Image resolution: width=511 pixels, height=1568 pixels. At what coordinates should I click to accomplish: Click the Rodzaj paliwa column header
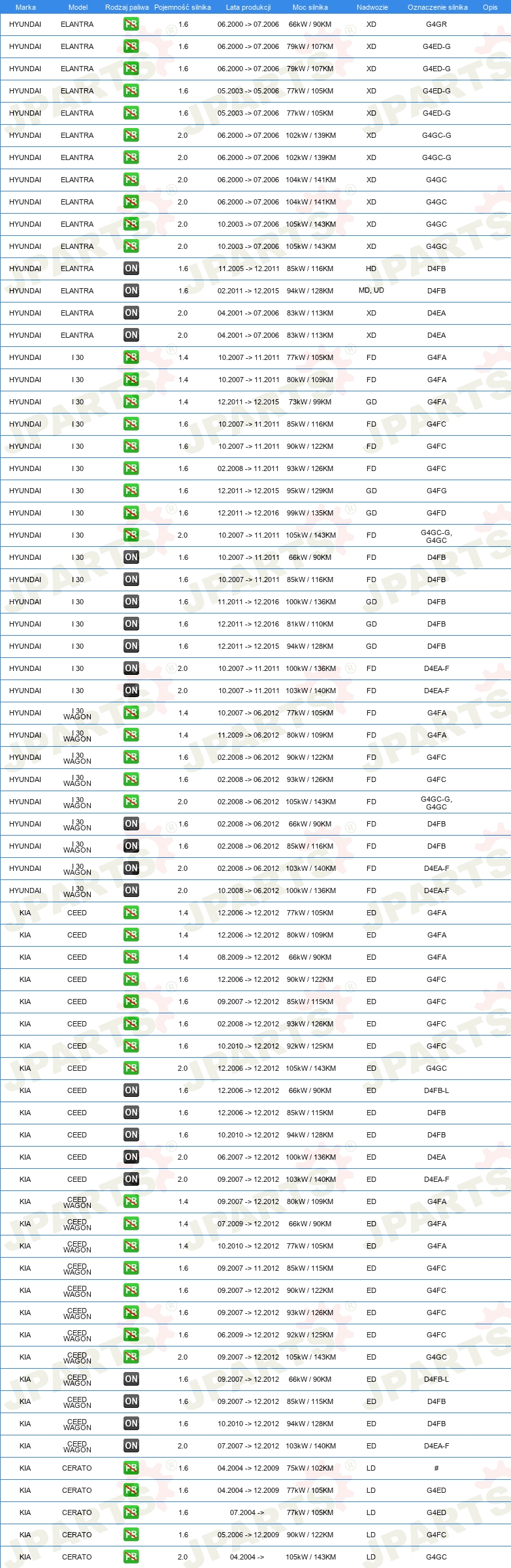127,7
